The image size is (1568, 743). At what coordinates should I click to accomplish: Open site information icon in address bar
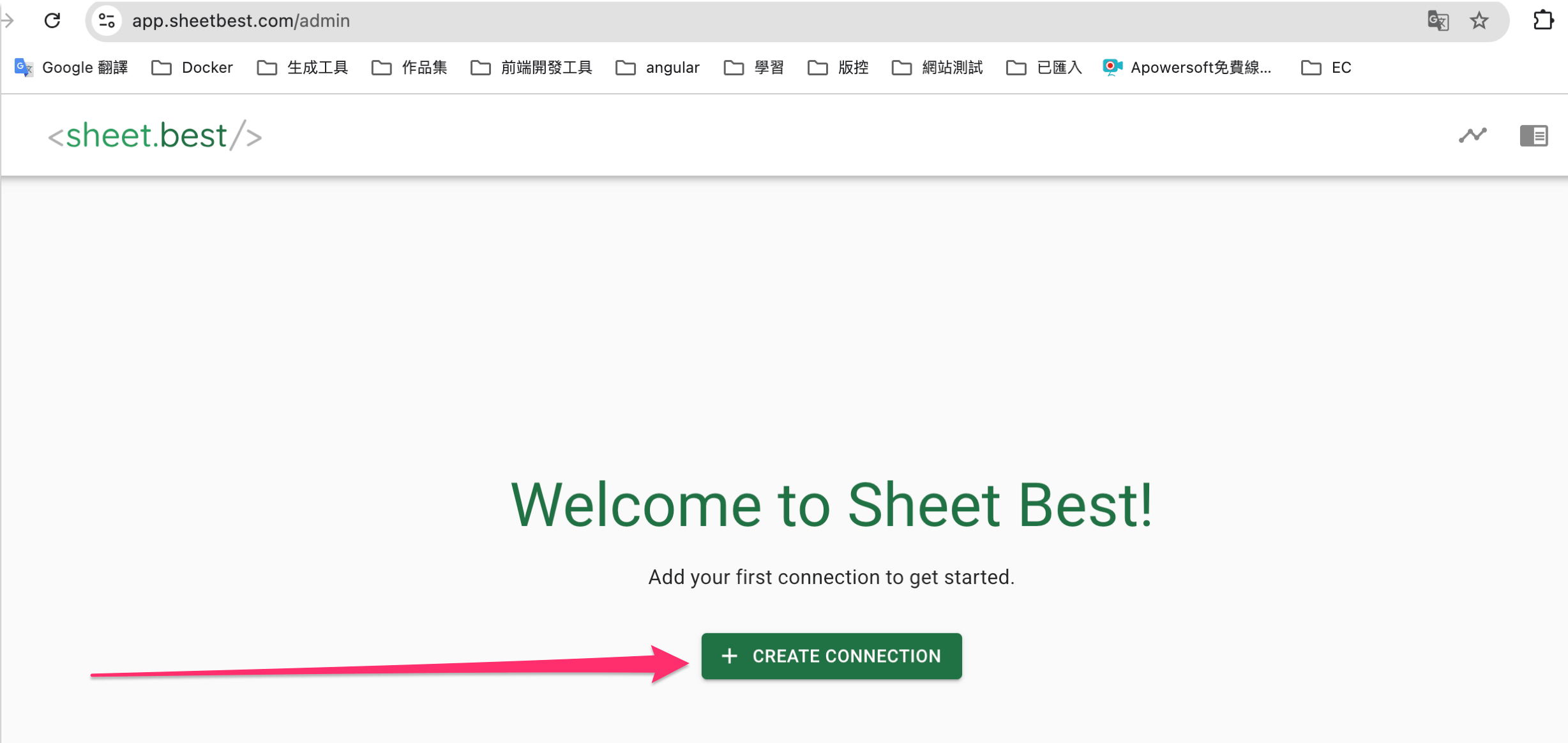pos(107,20)
